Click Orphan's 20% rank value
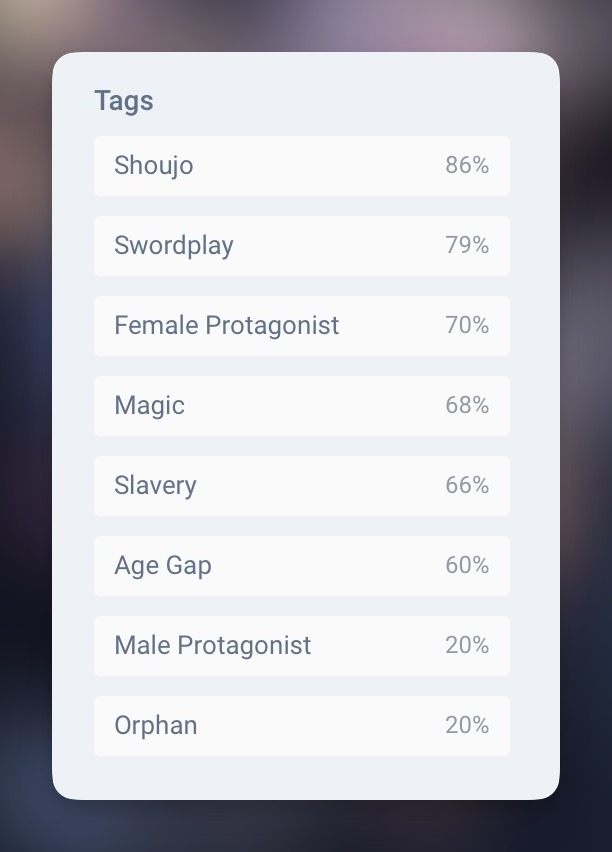612x852 pixels. pos(467,725)
